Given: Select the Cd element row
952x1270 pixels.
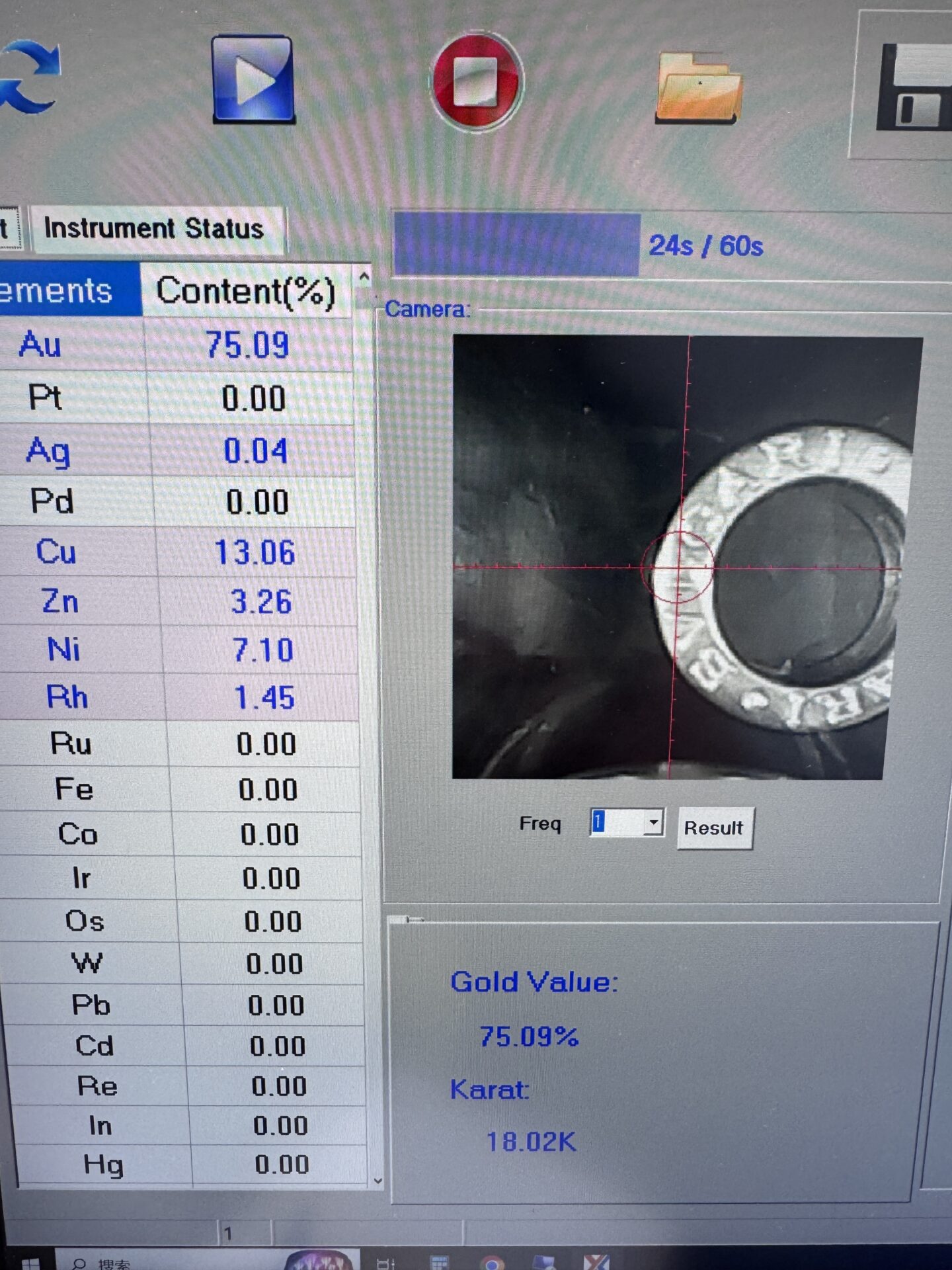Looking at the screenshot, I should 186,1046.
